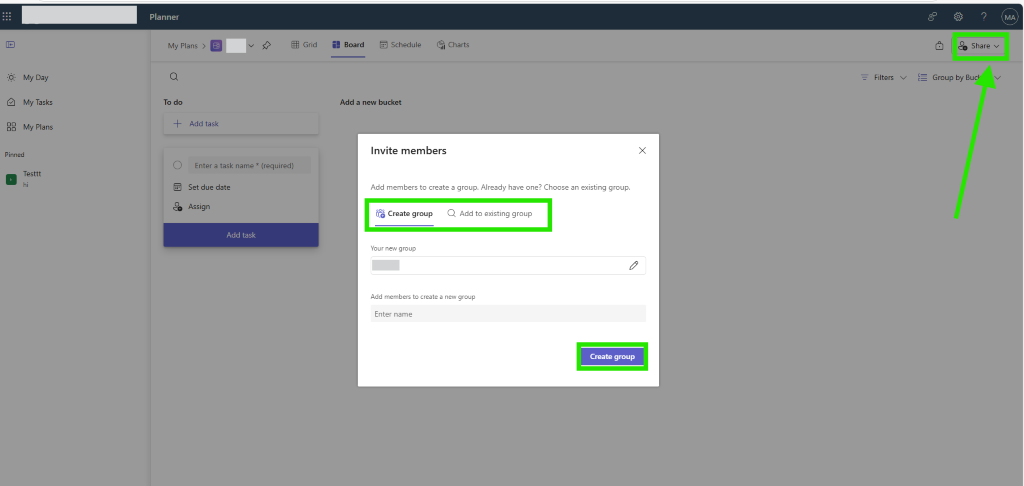This screenshot has width=1024, height=486.
Task: Open the app launcher waffle icon
Action: coord(7,16)
